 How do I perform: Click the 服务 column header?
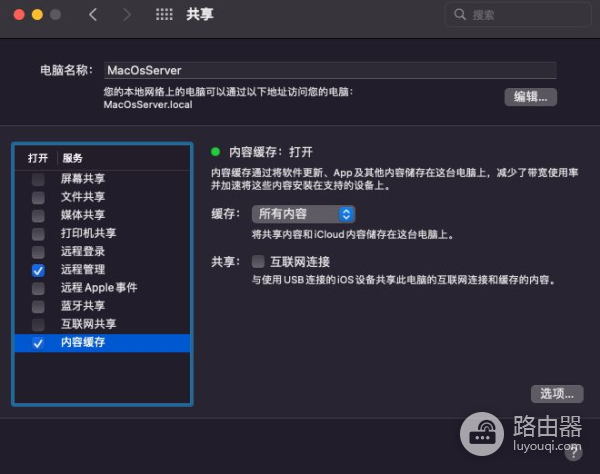pyautogui.click(x=72, y=158)
